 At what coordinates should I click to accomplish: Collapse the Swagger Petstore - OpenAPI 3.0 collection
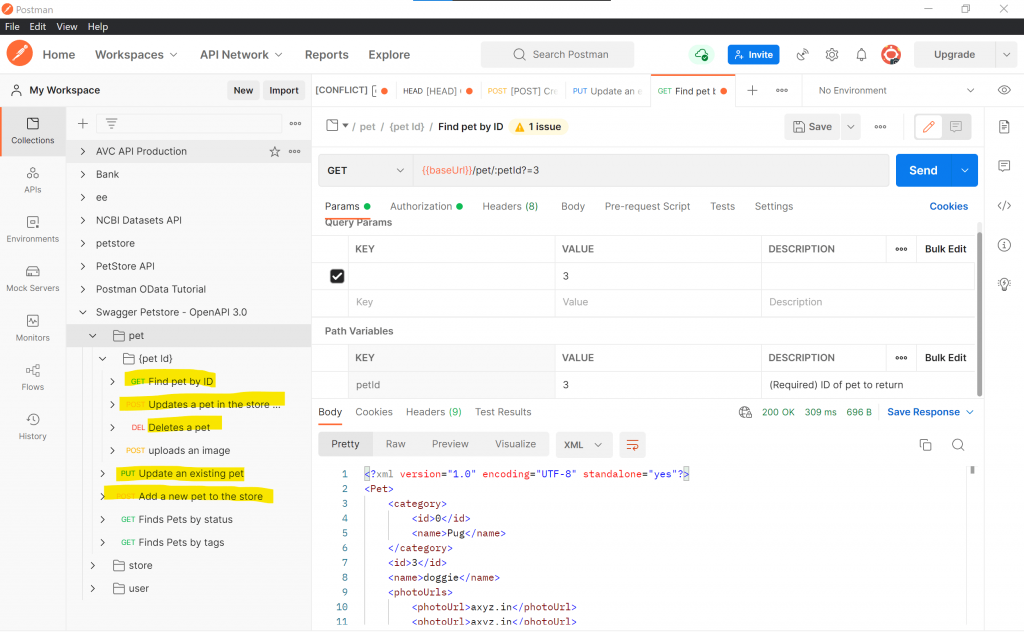tap(83, 312)
